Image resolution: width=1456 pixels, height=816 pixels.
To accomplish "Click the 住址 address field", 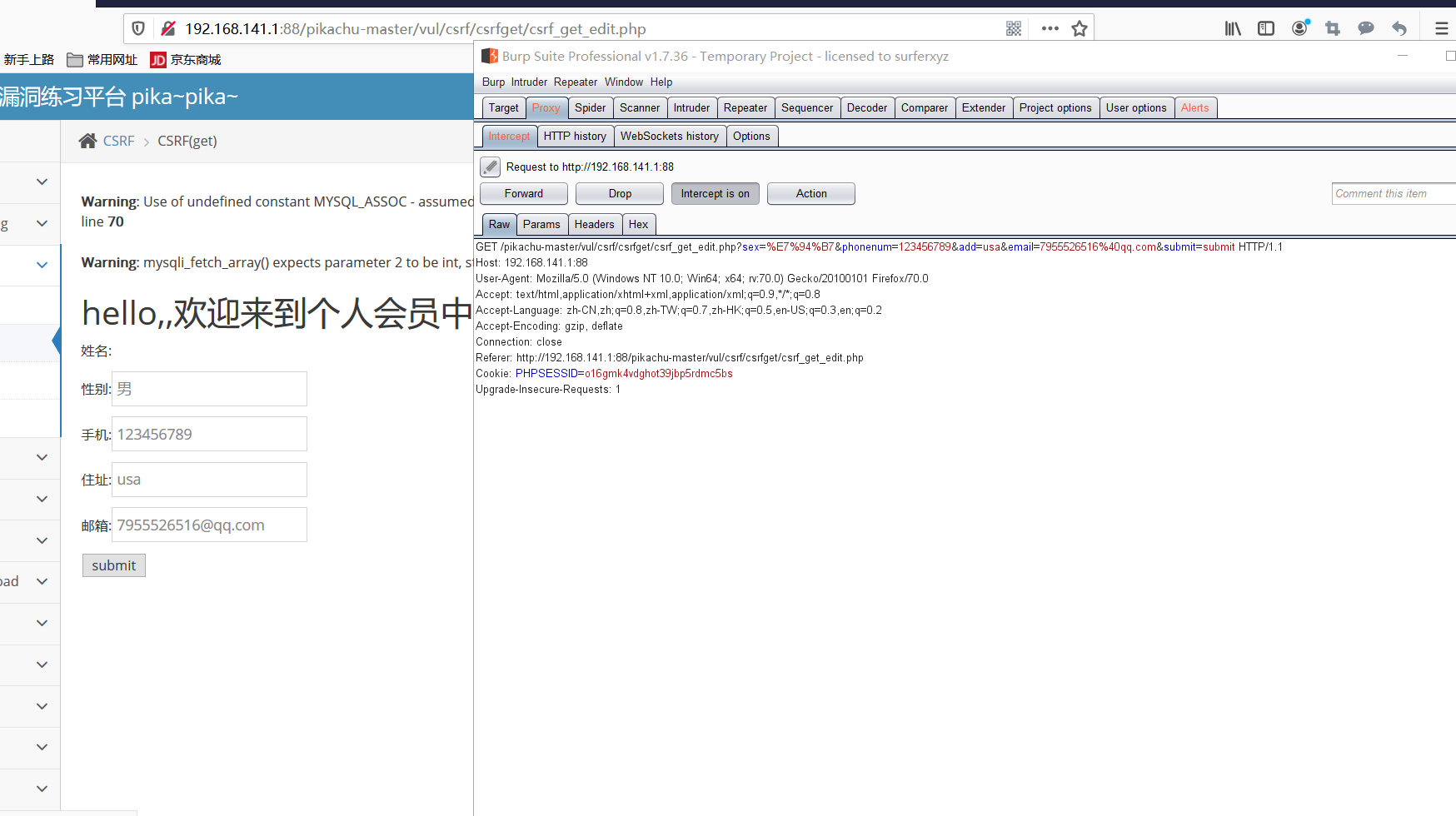I will point(210,480).
